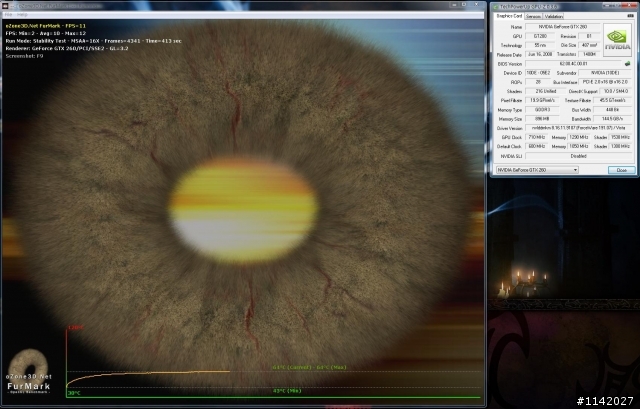The height and width of the screenshot is (409, 640).
Task: Click the ROPs field showing 28
Action: click(x=538, y=82)
